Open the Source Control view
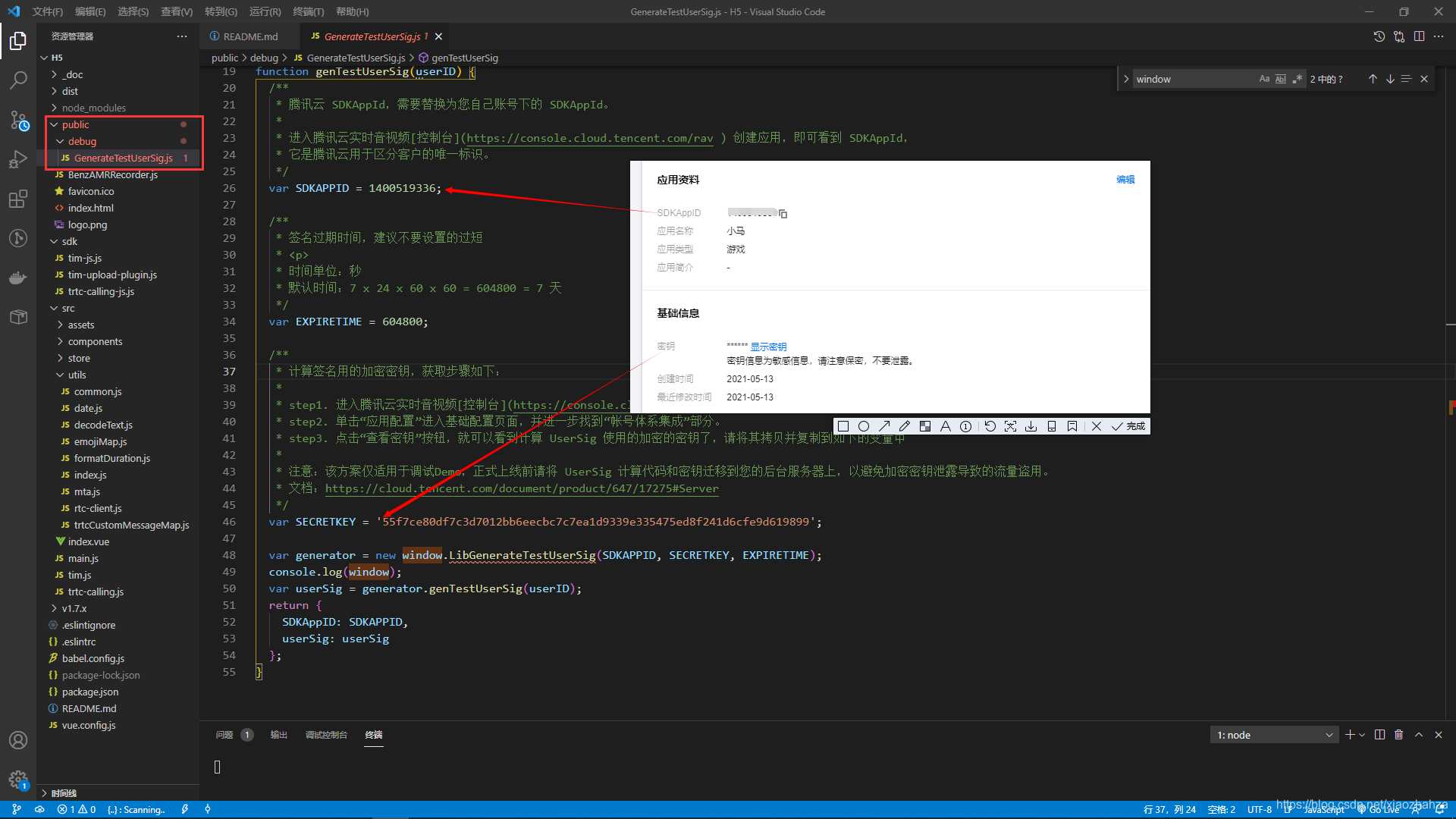 (x=18, y=120)
